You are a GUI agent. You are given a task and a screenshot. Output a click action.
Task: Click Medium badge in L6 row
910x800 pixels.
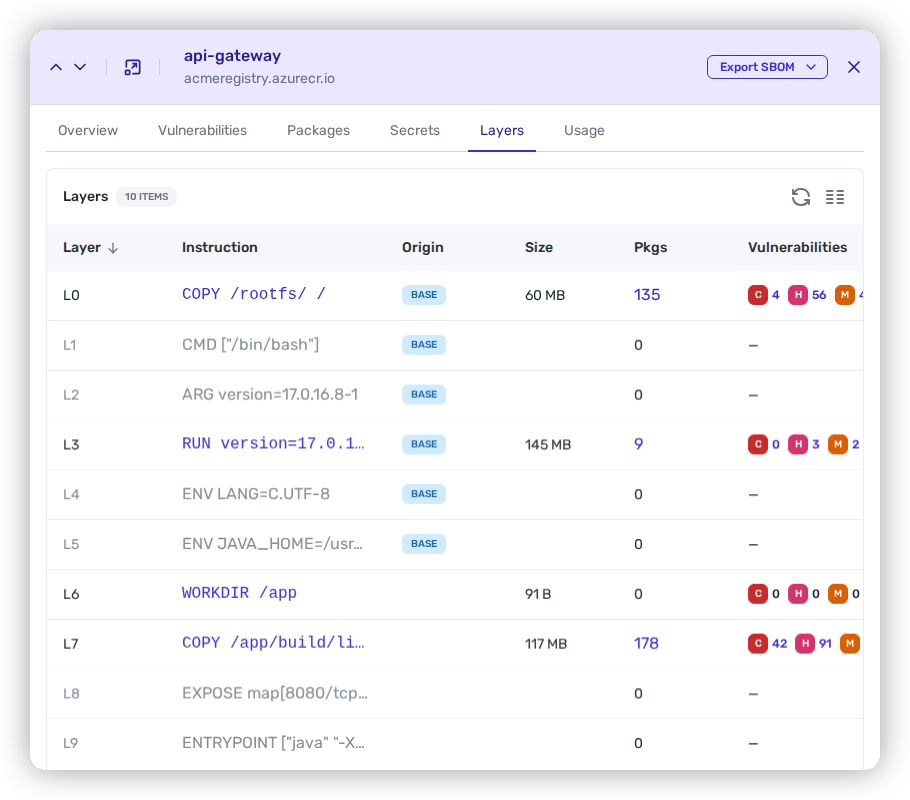[x=837, y=594]
